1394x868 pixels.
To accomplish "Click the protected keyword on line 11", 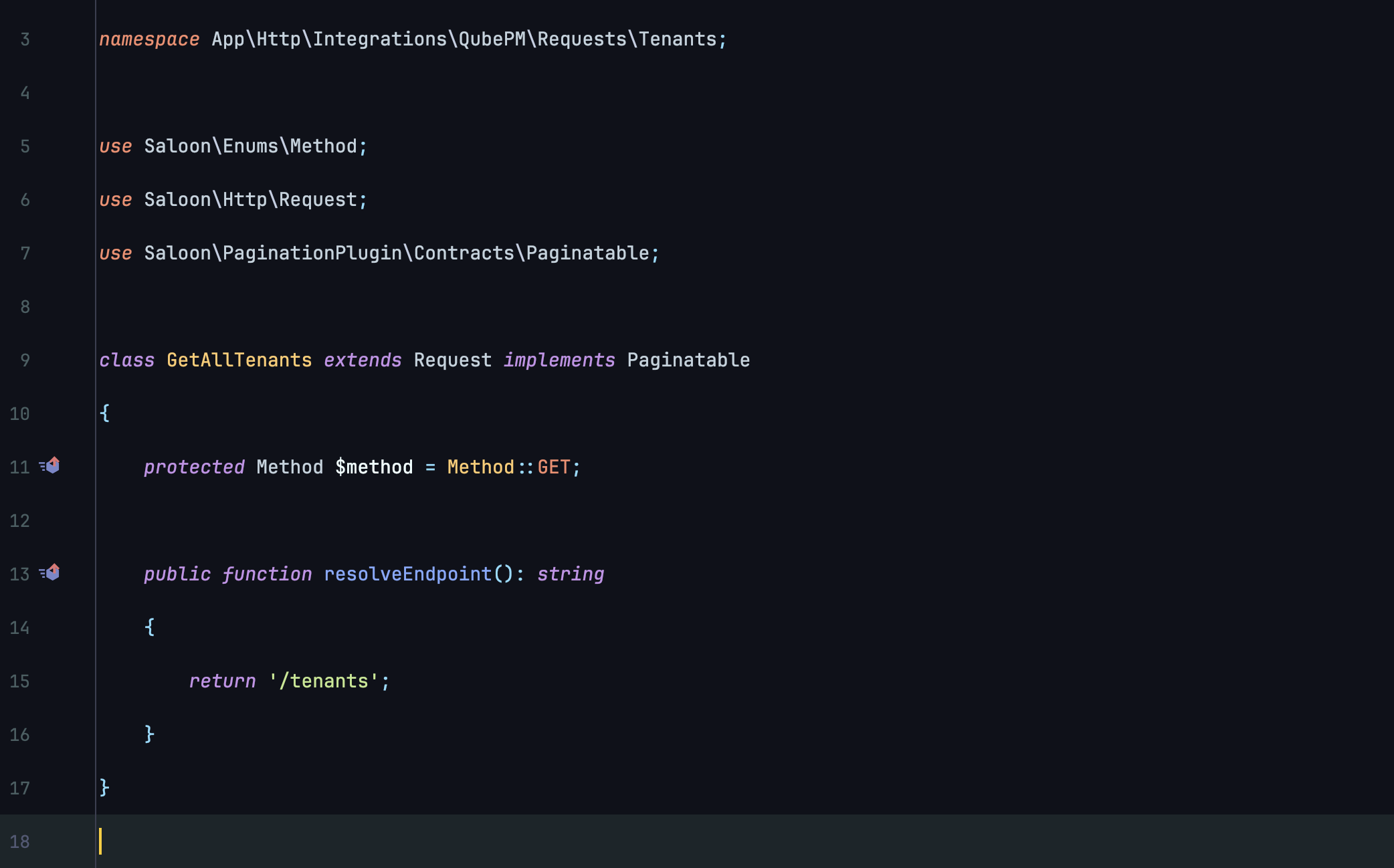I will 194,467.
